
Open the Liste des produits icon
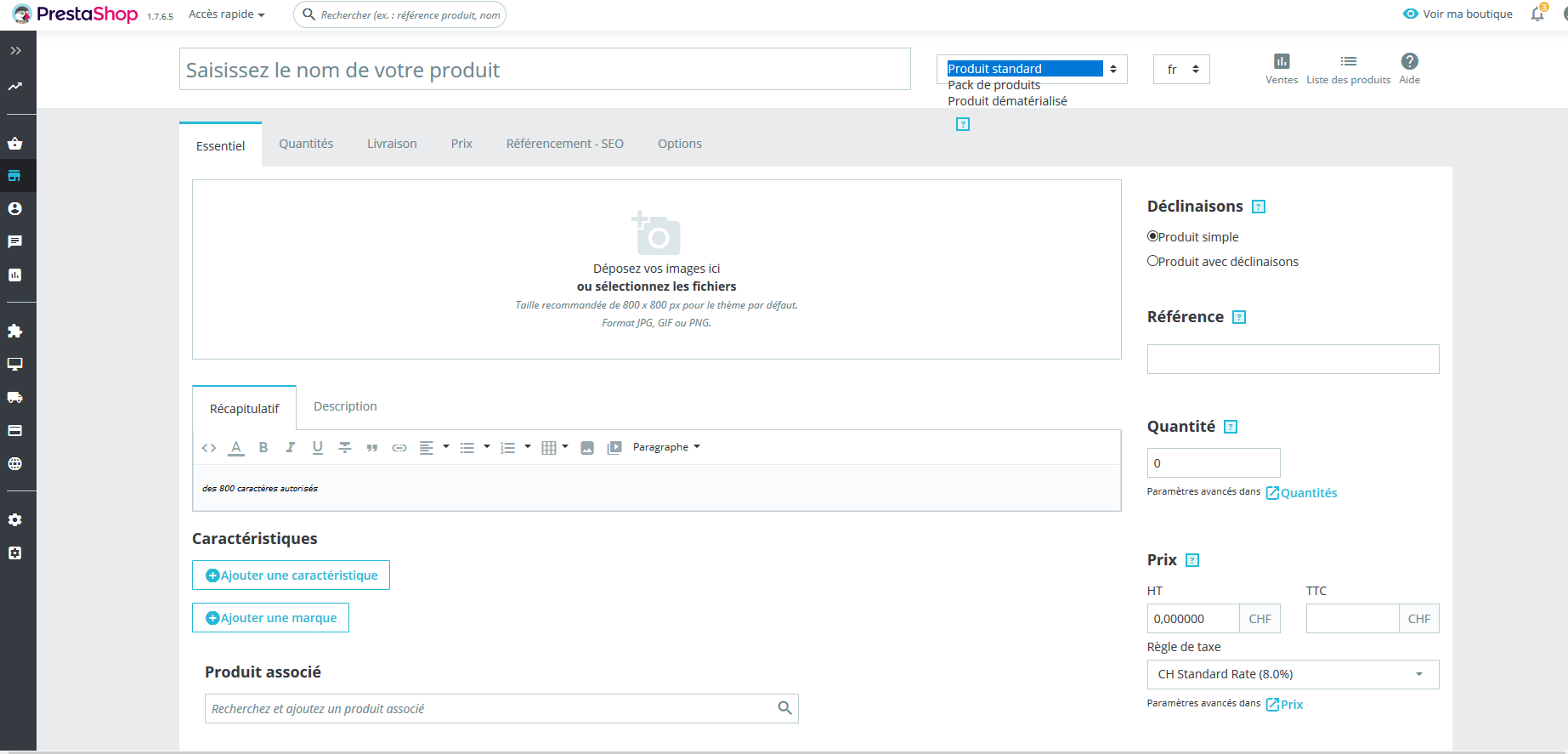(1349, 61)
